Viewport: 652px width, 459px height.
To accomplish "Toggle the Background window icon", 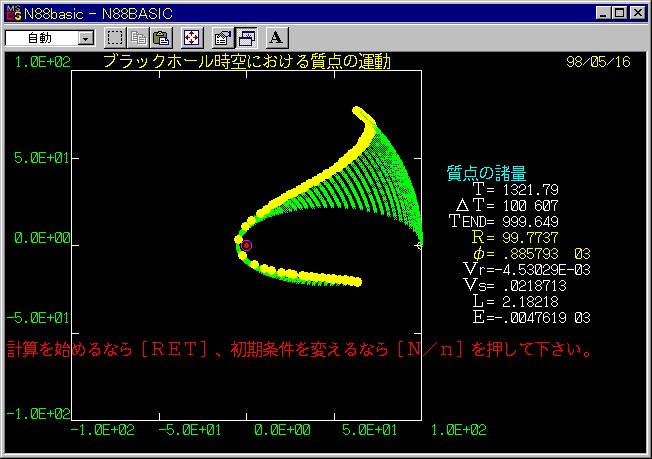I will coord(246,38).
